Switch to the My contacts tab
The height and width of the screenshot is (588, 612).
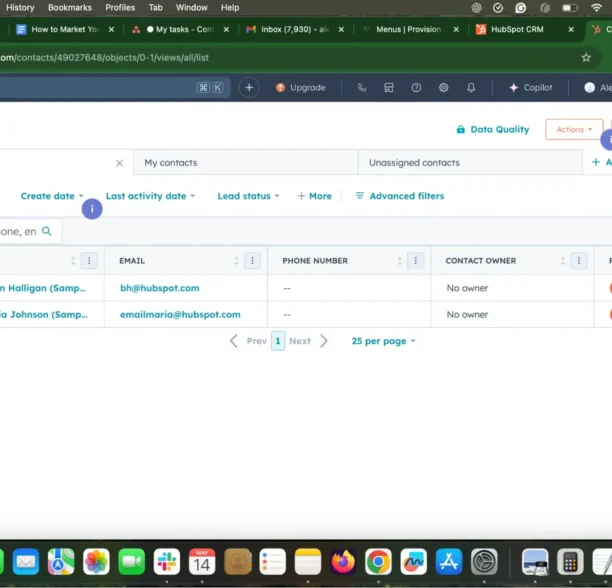click(x=171, y=163)
